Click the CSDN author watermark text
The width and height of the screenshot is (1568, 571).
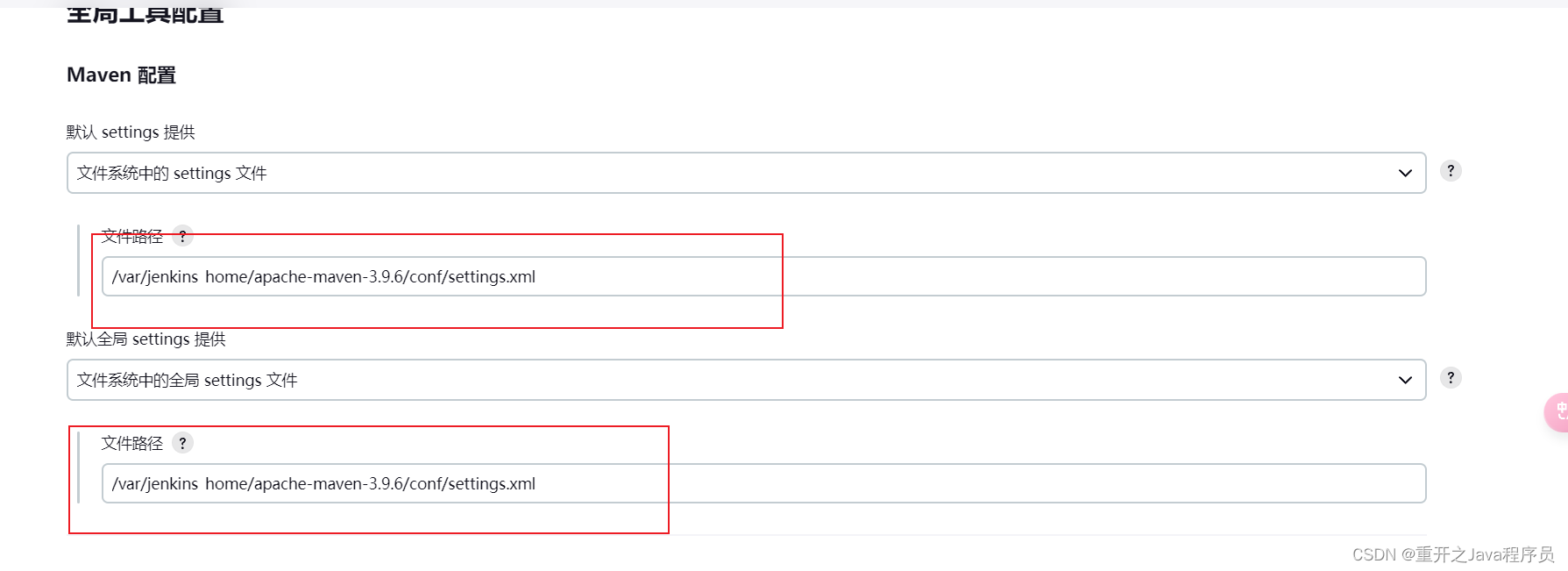(1452, 554)
